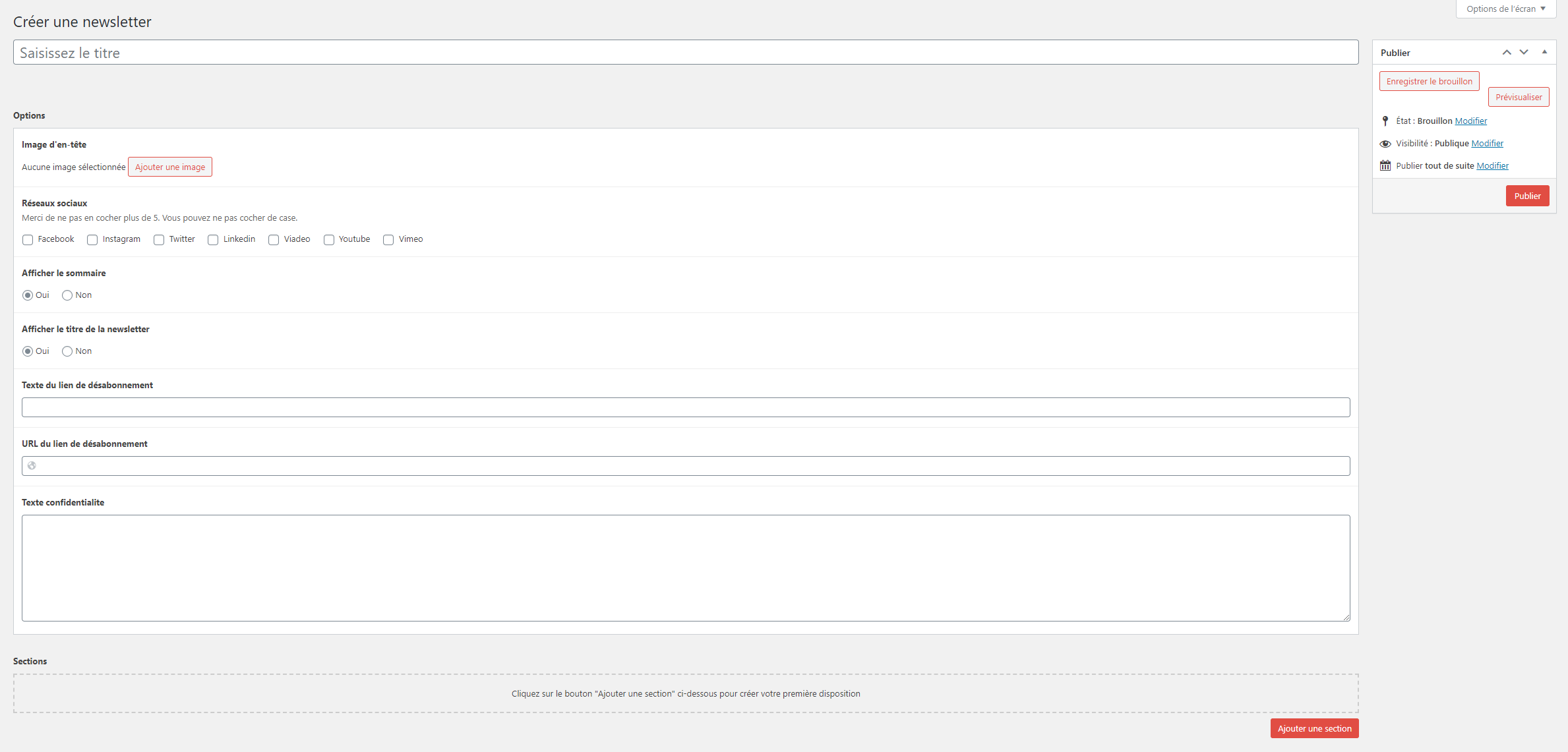Enable the Youtube social network checkbox
Viewport: 1568px width, 752px height.
329,240
